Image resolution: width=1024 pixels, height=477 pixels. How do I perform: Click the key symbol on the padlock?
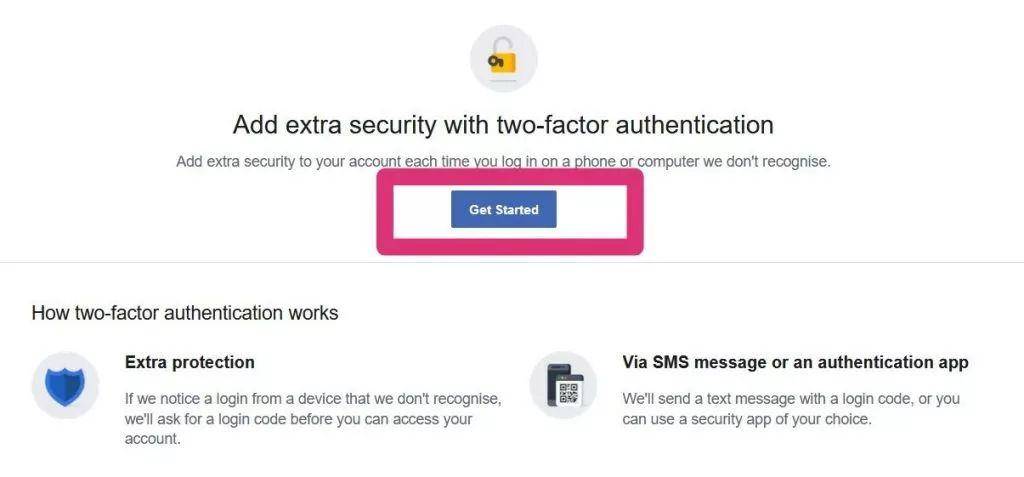coord(494,61)
